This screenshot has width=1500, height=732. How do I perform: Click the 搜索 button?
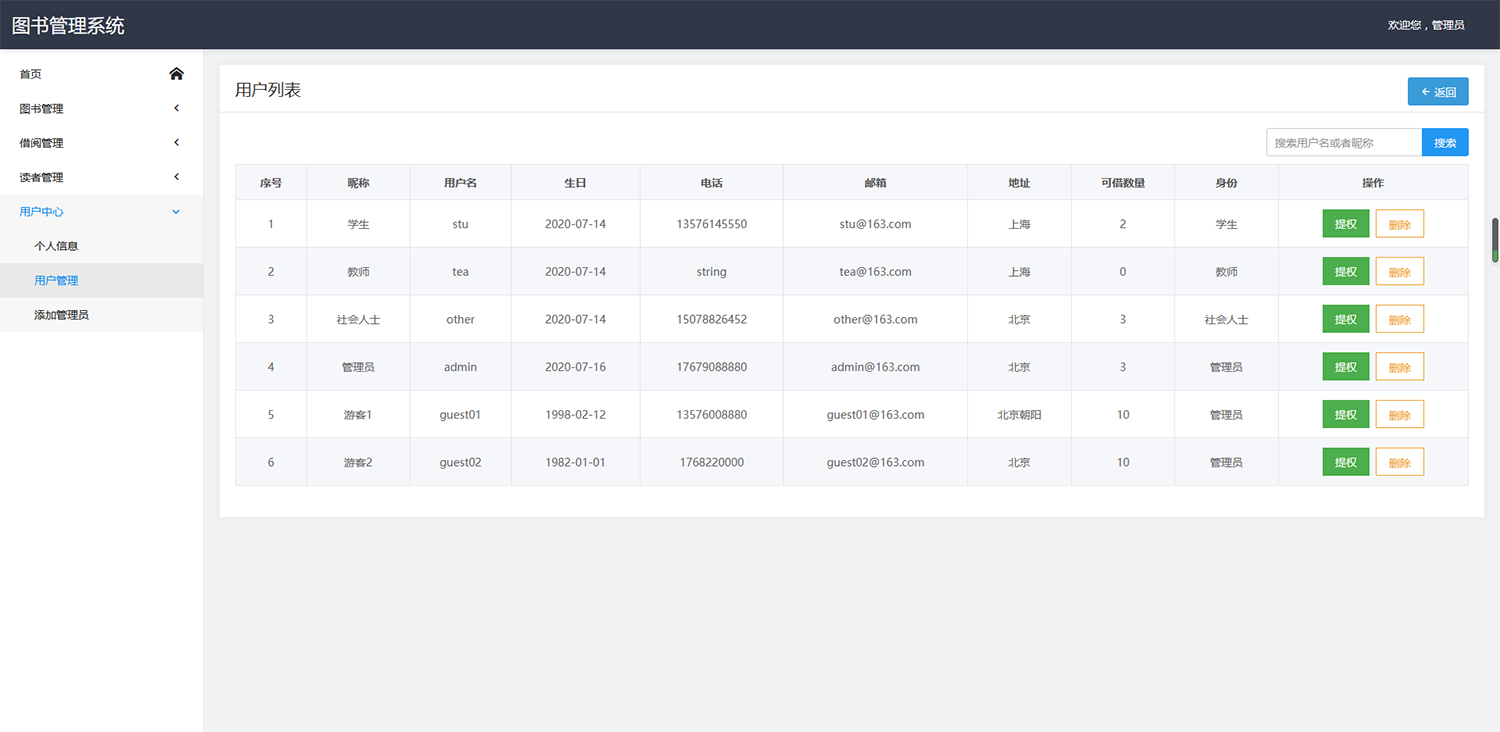(x=1445, y=143)
